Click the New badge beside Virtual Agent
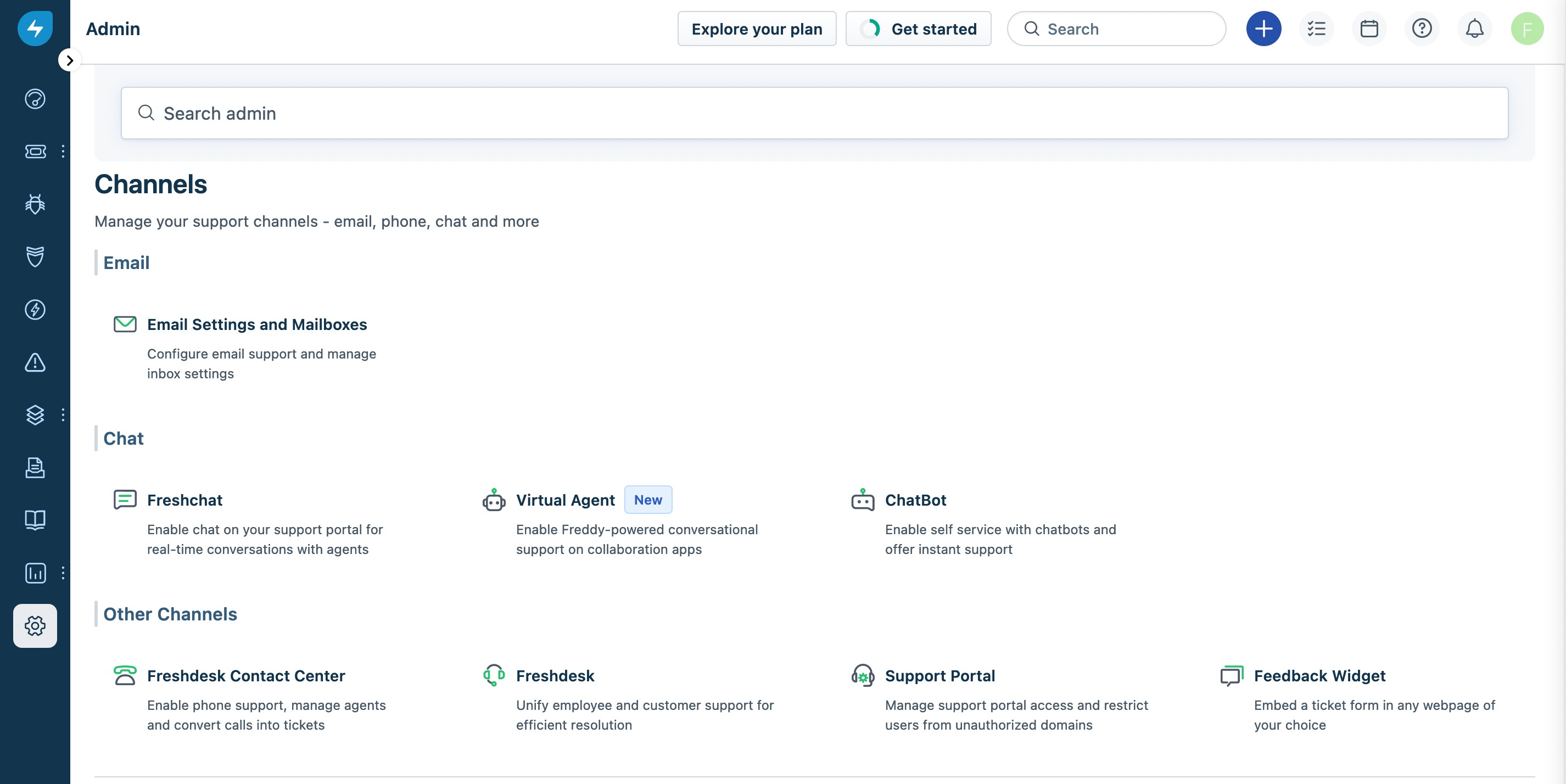The height and width of the screenshot is (784, 1566). (648, 500)
